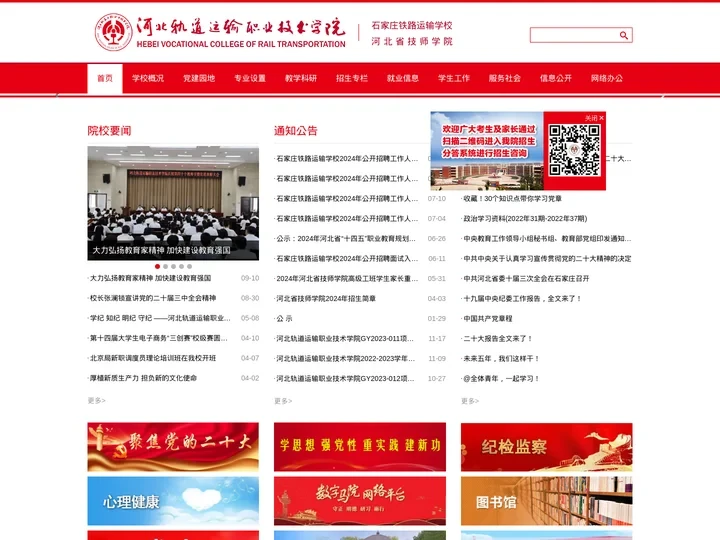Open news 第十四届大学生电子商务 三创赛
720x540 pixels.
[x=158, y=338]
